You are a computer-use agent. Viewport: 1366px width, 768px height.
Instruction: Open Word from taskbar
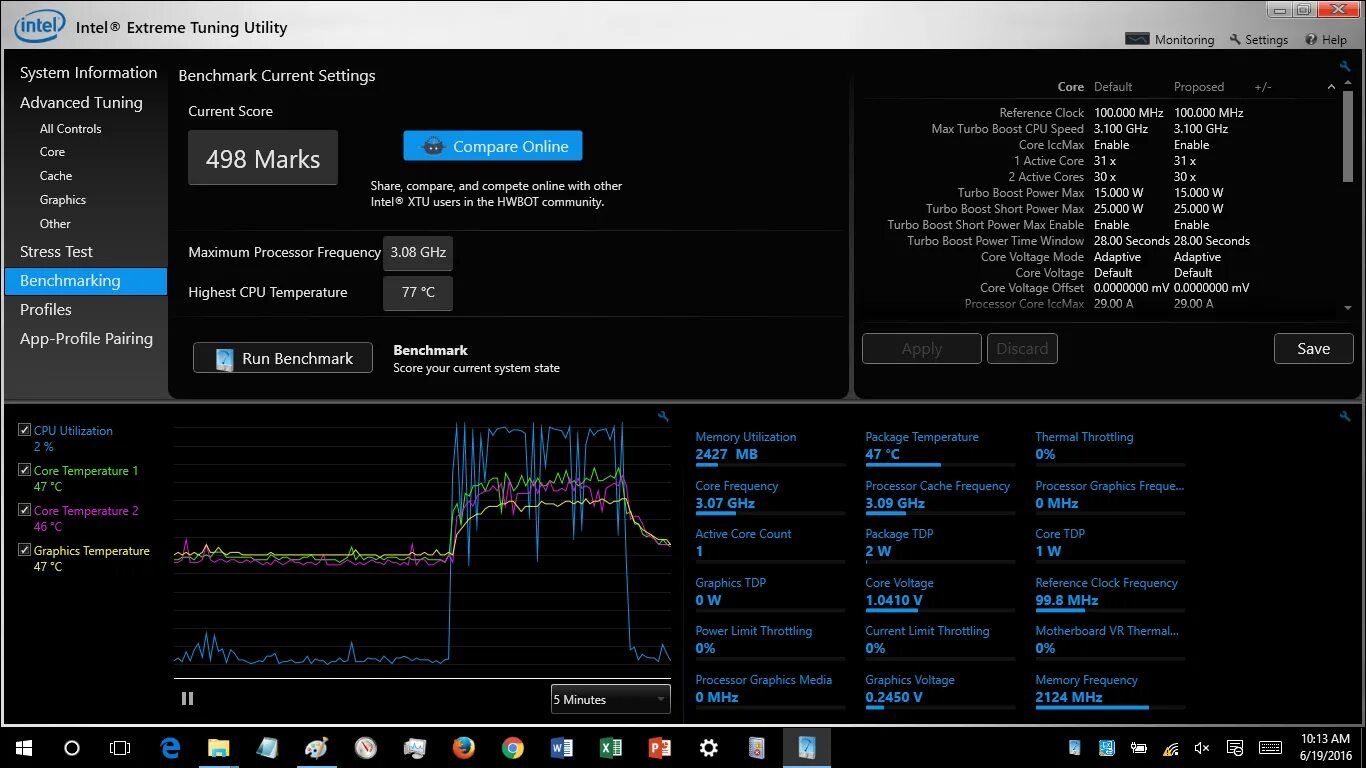[561, 747]
